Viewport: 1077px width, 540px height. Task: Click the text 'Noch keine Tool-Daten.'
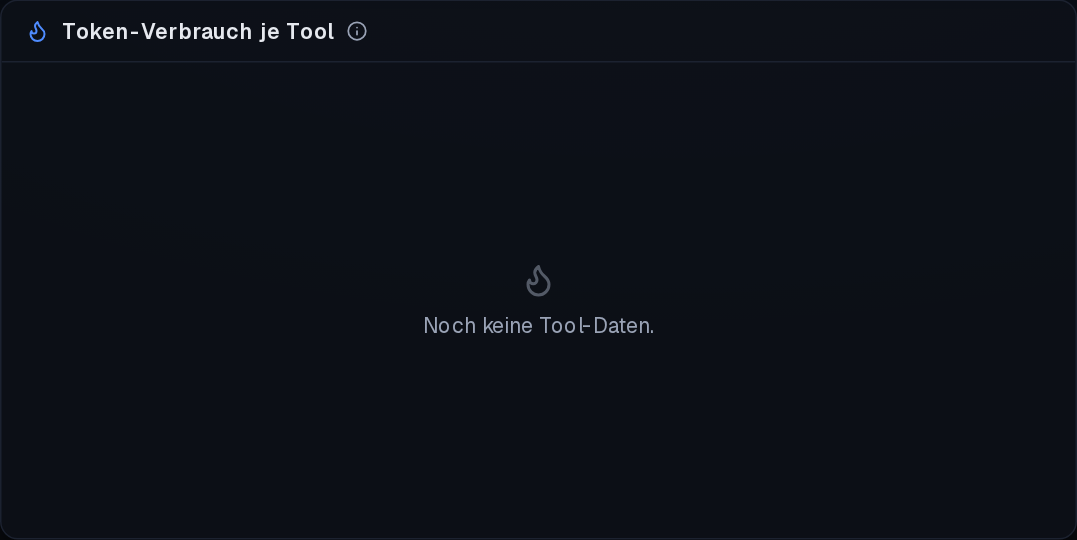pos(538,326)
